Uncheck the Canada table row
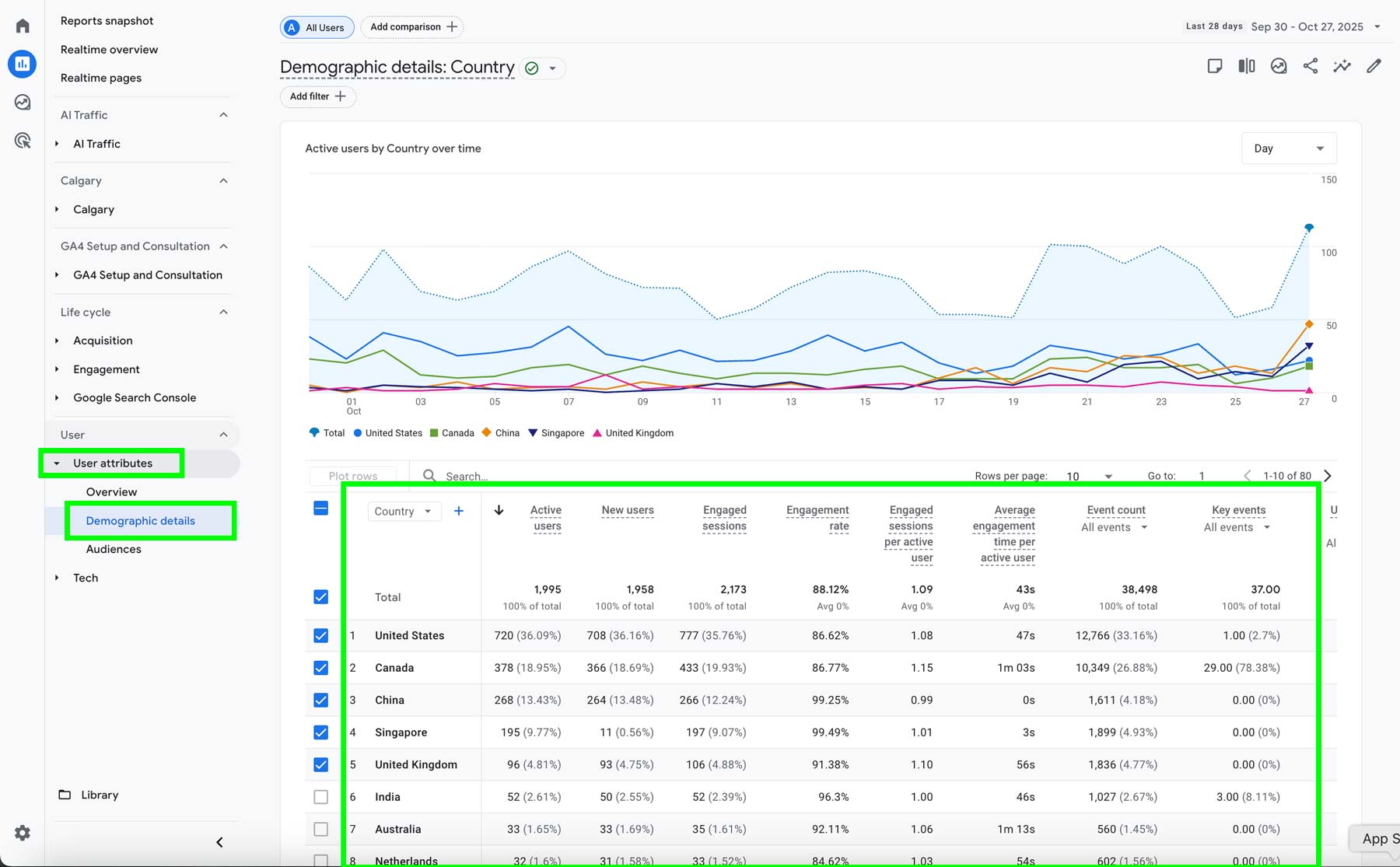This screenshot has height=867, width=1400. coord(320,667)
